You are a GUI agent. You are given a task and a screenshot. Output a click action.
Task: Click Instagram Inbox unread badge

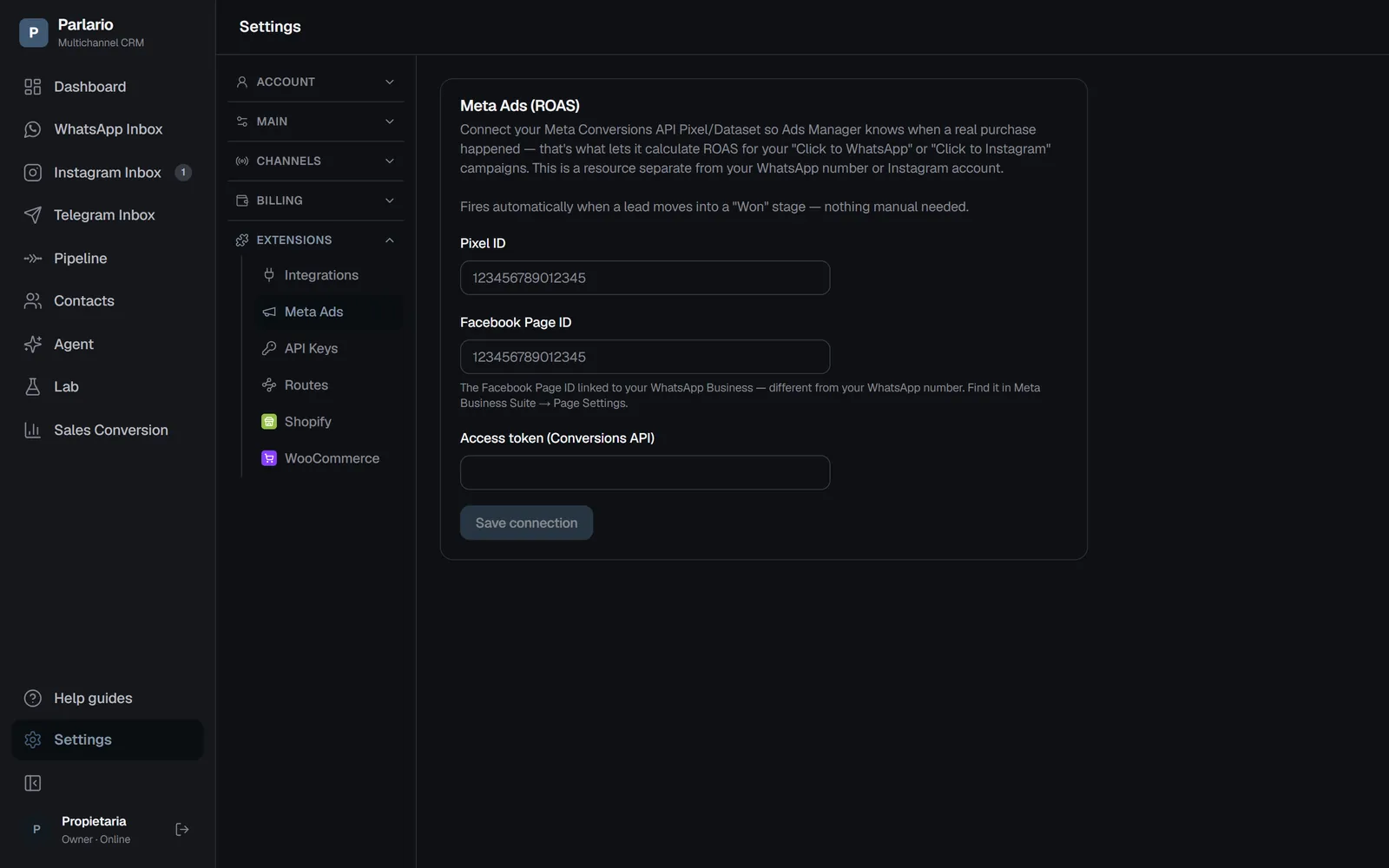pyautogui.click(x=183, y=173)
